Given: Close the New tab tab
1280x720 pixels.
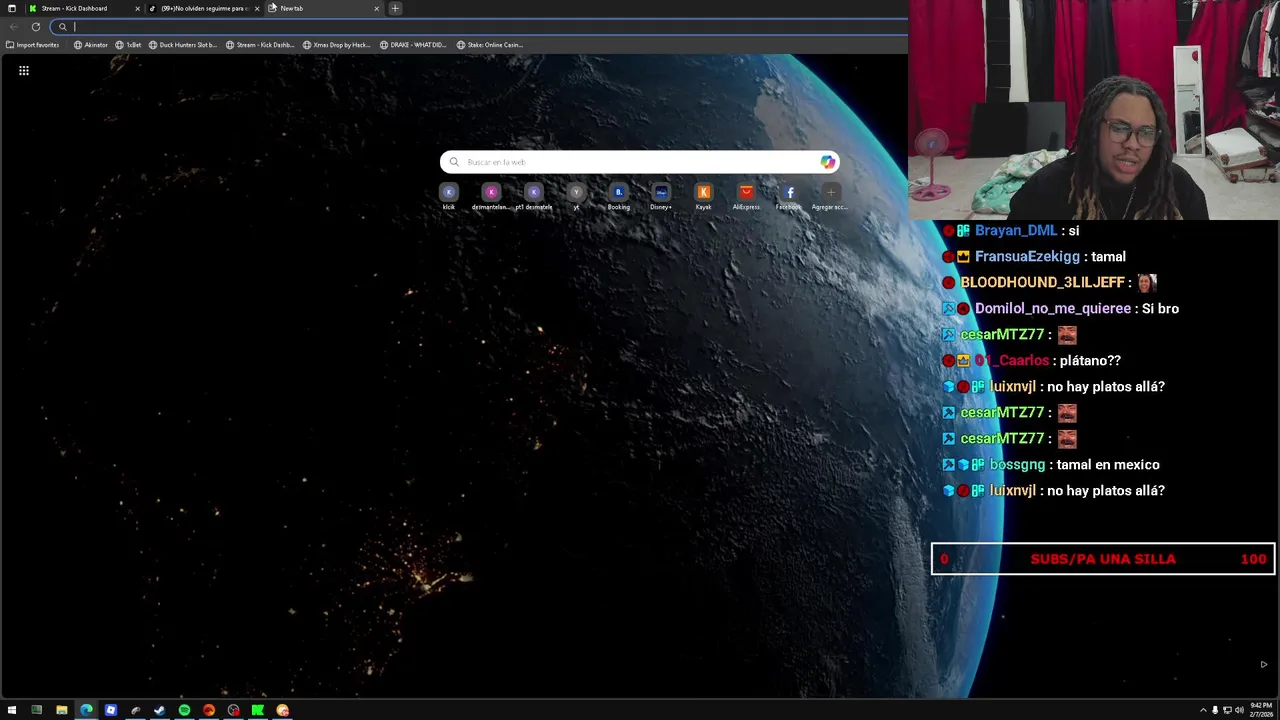Looking at the screenshot, I should [376, 8].
